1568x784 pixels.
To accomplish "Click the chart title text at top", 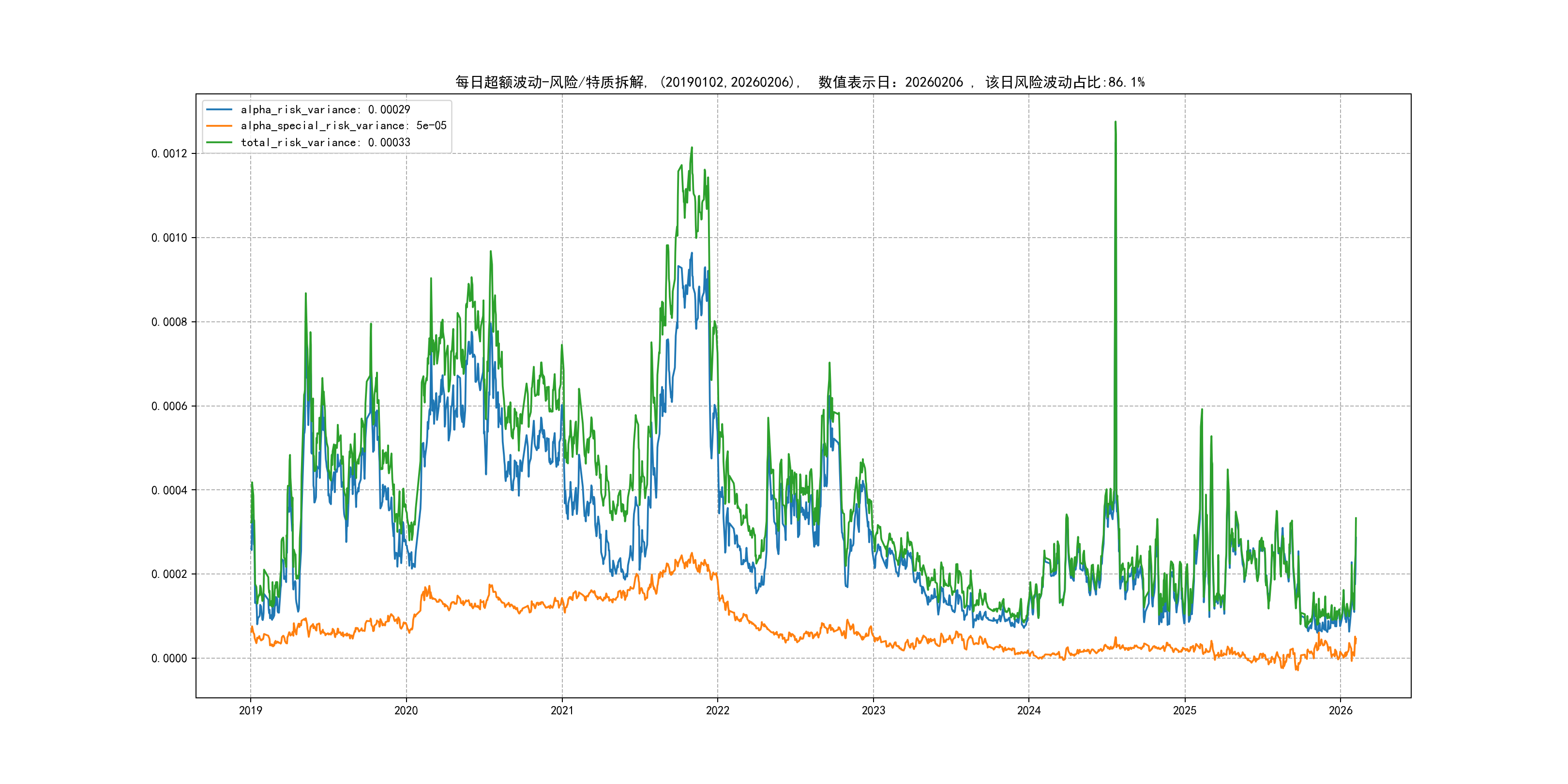I will coord(799,82).
